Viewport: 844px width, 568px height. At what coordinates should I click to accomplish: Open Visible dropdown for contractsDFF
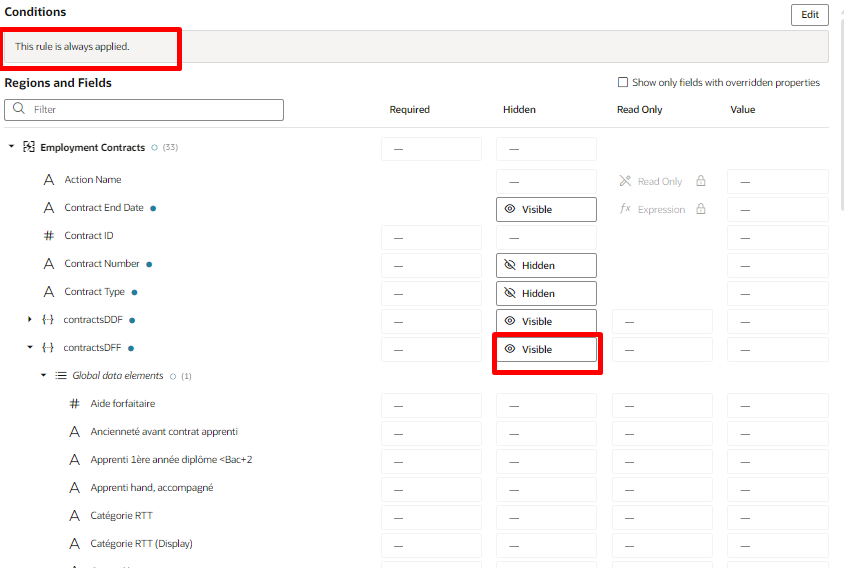pos(546,349)
